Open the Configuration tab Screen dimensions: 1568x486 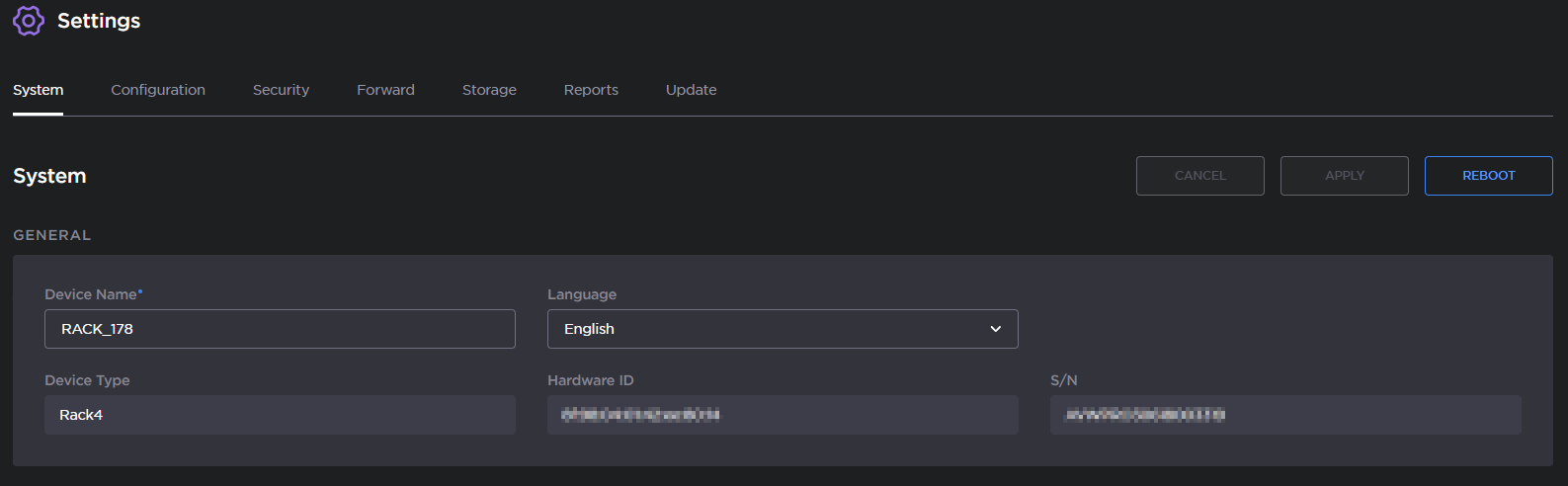point(158,90)
